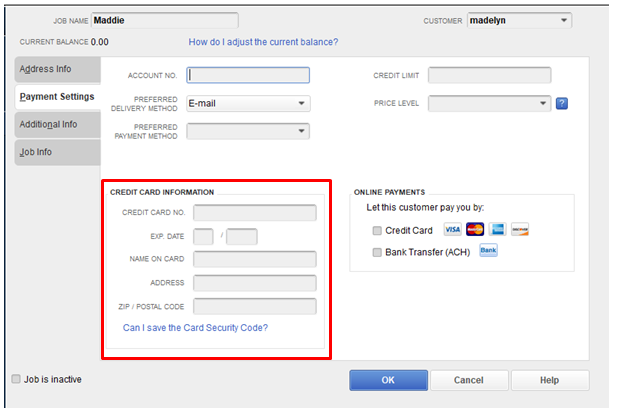This screenshot has width=617, height=417.
Task: Open the Preferred Delivery Method dropdown
Action: (x=248, y=103)
